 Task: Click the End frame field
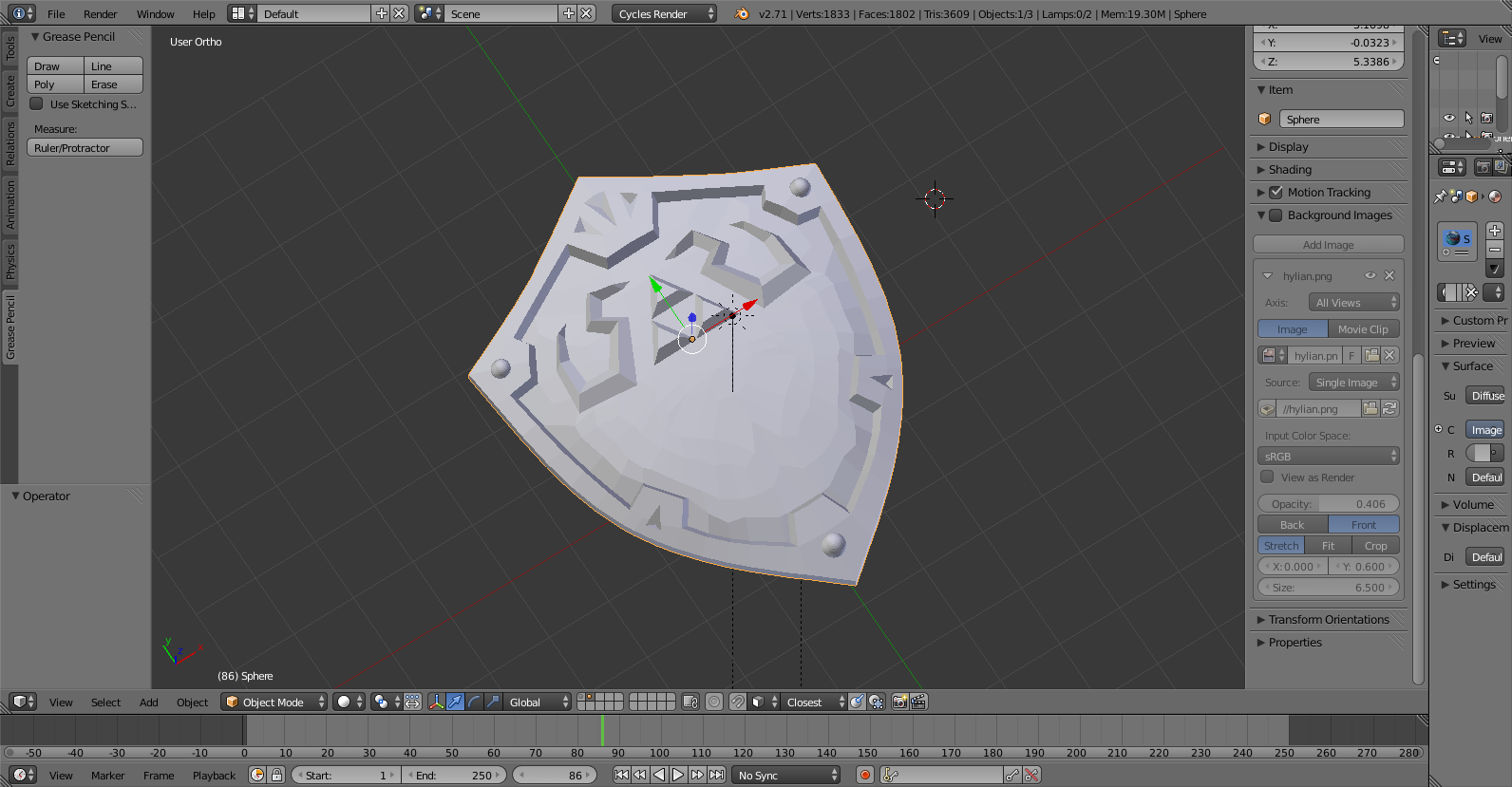point(456,775)
